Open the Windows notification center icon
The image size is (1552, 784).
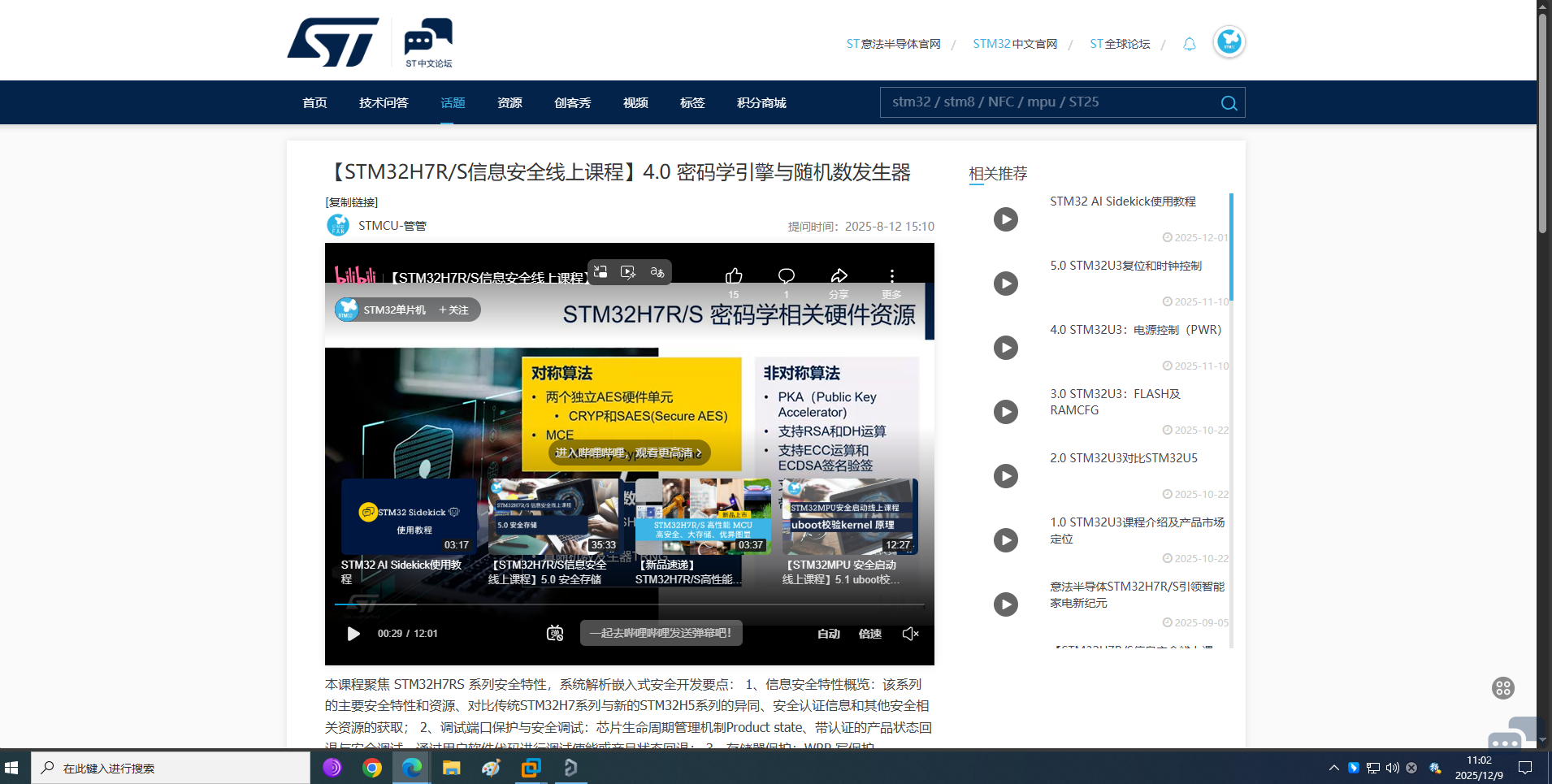tap(1525, 768)
